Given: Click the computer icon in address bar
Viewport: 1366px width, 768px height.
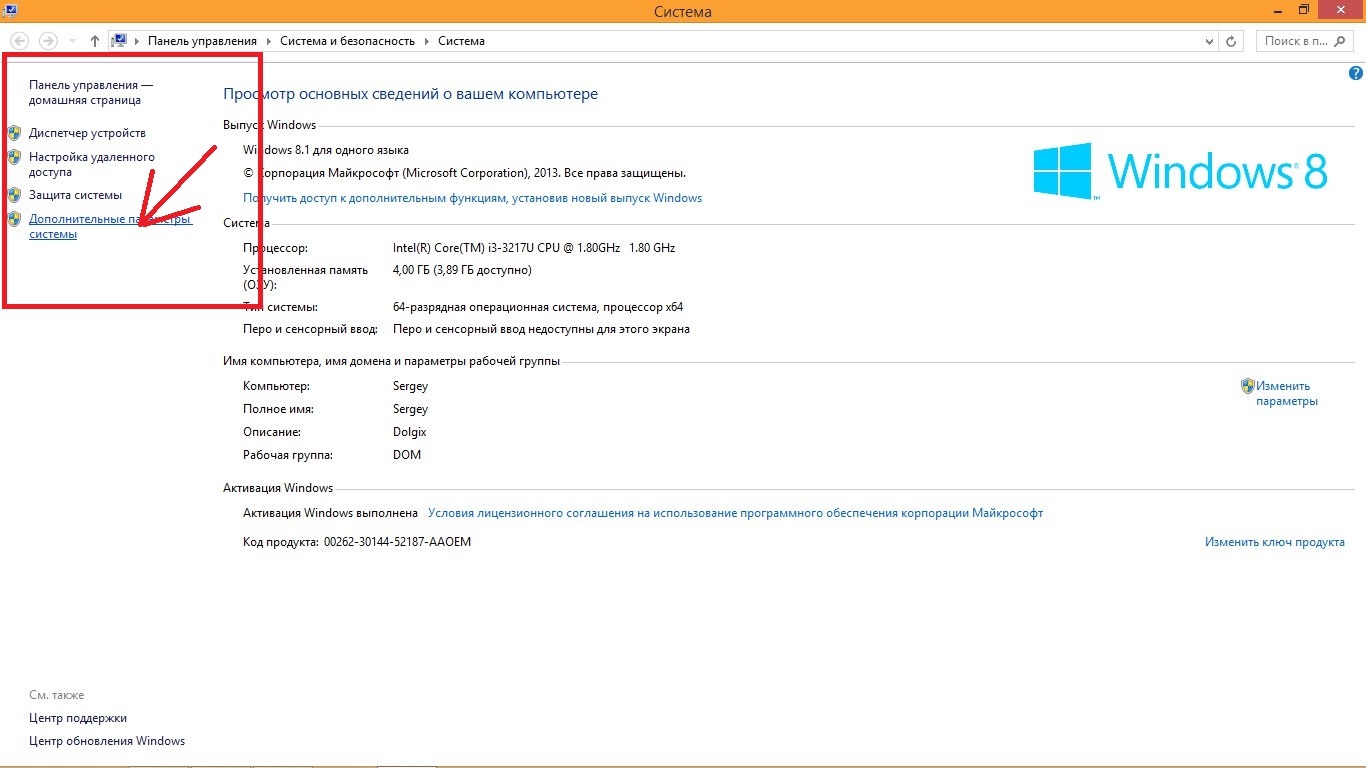Looking at the screenshot, I should pos(120,41).
